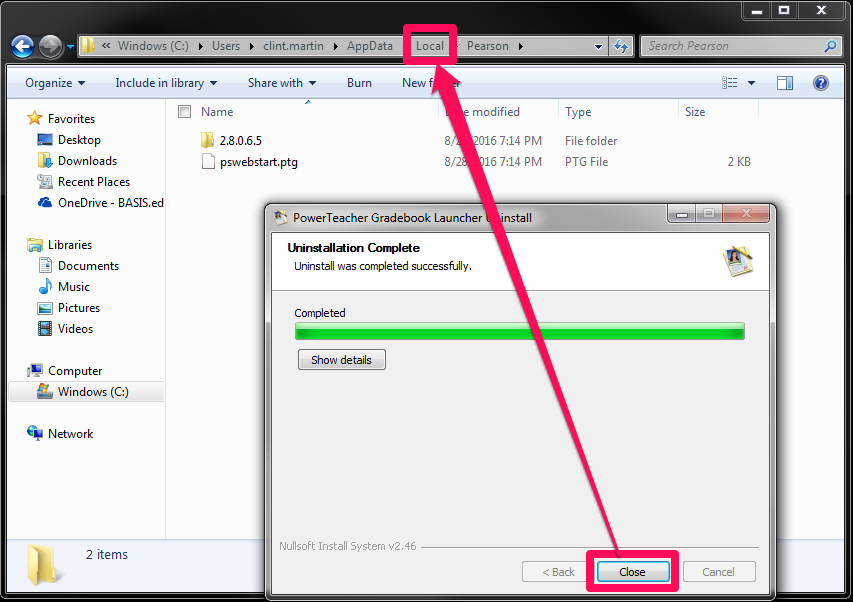Open Desktop in Favorites
The height and width of the screenshot is (602, 853).
[x=79, y=140]
